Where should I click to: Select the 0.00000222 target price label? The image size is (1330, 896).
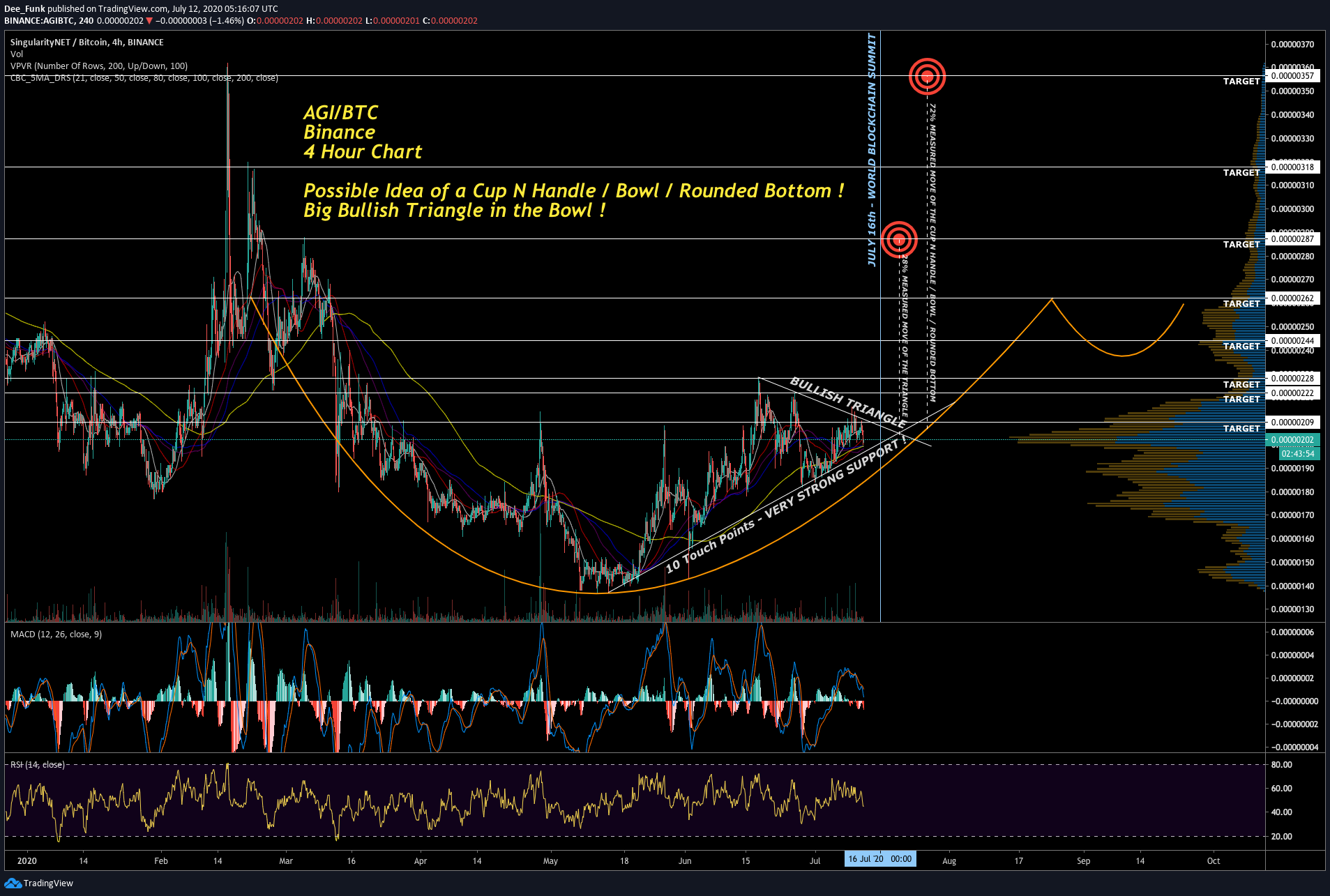coord(1292,393)
